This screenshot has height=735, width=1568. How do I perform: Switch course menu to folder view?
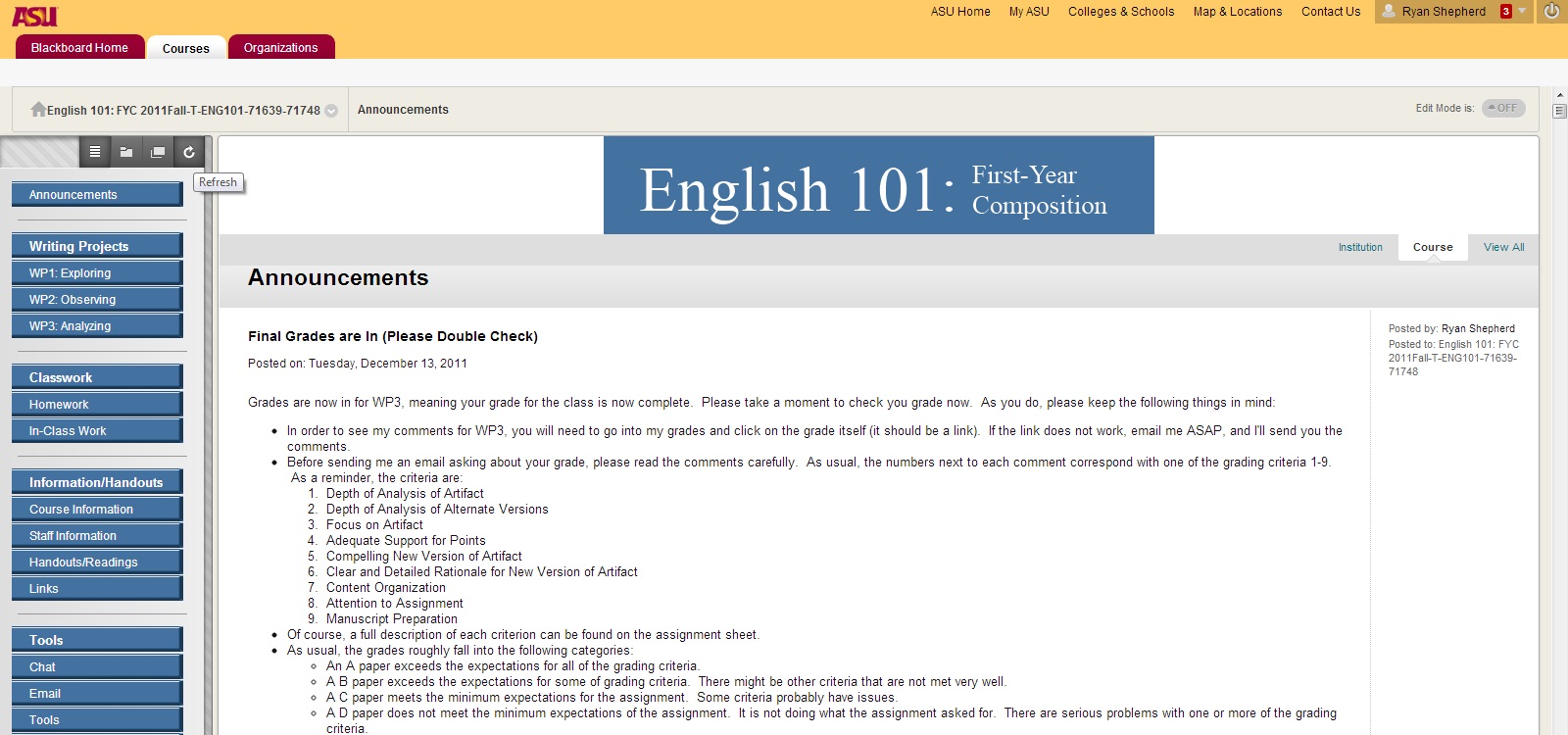[x=126, y=152]
